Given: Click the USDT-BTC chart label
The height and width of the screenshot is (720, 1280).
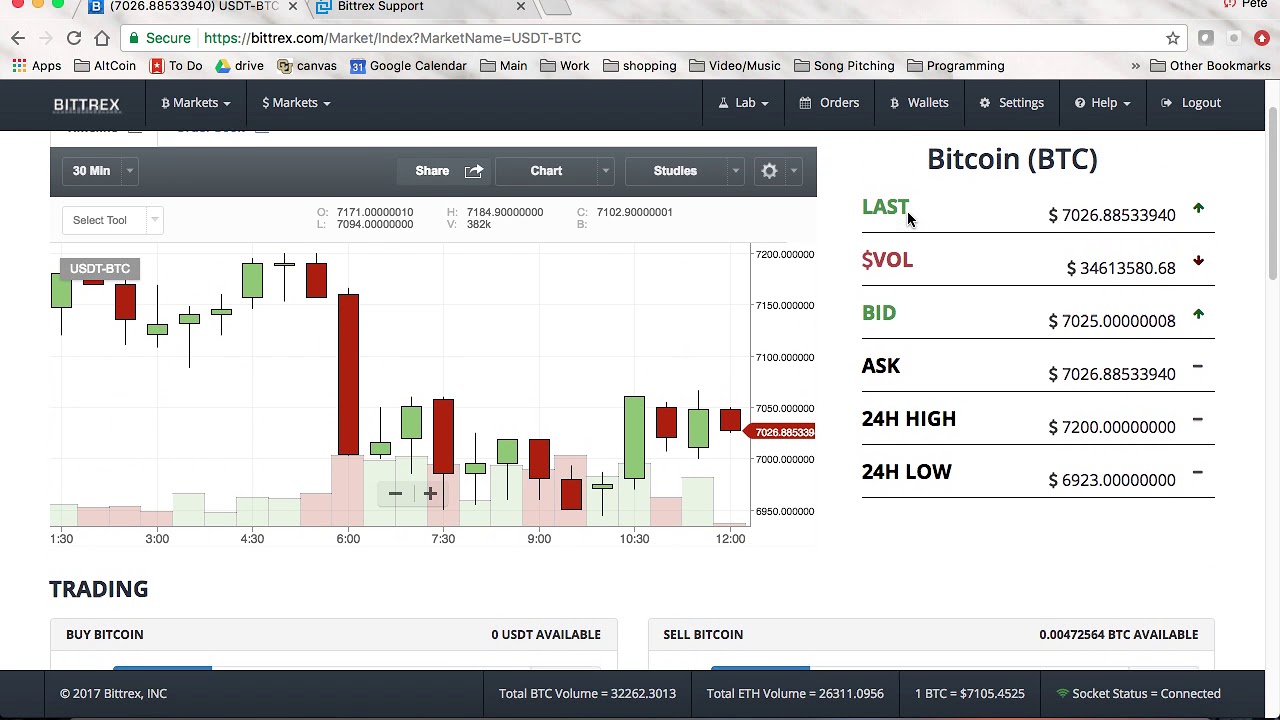Looking at the screenshot, I should (x=100, y=269).
